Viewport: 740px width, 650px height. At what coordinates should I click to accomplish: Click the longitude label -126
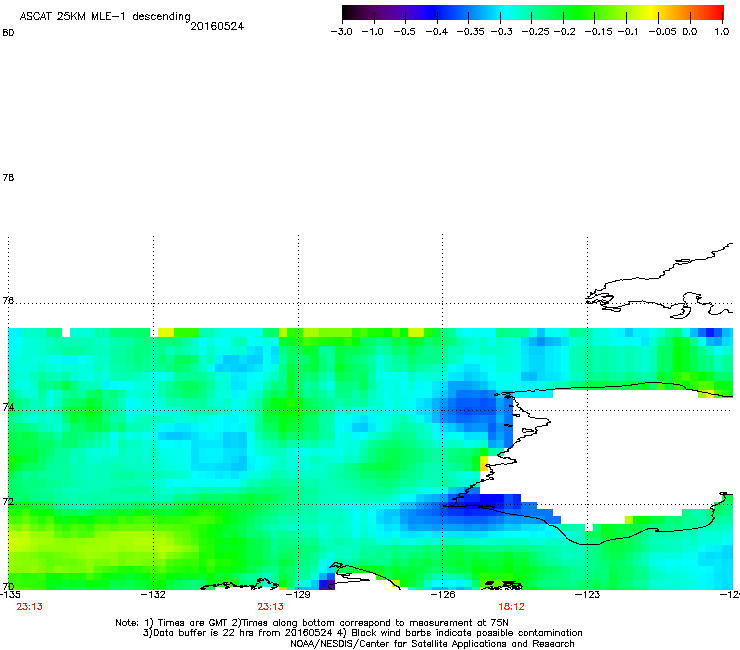tap(443, 594)
